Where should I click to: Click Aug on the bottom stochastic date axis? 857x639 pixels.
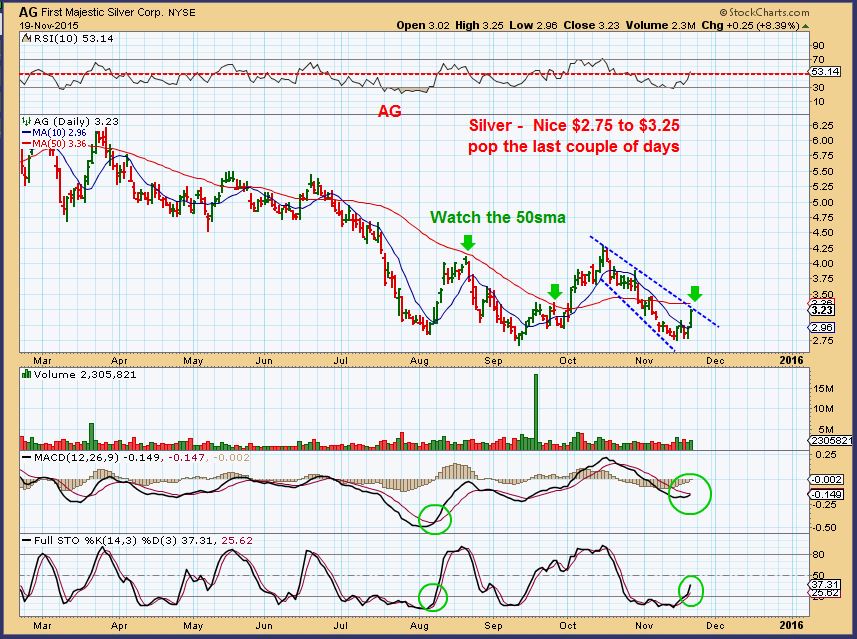(419, 626)
